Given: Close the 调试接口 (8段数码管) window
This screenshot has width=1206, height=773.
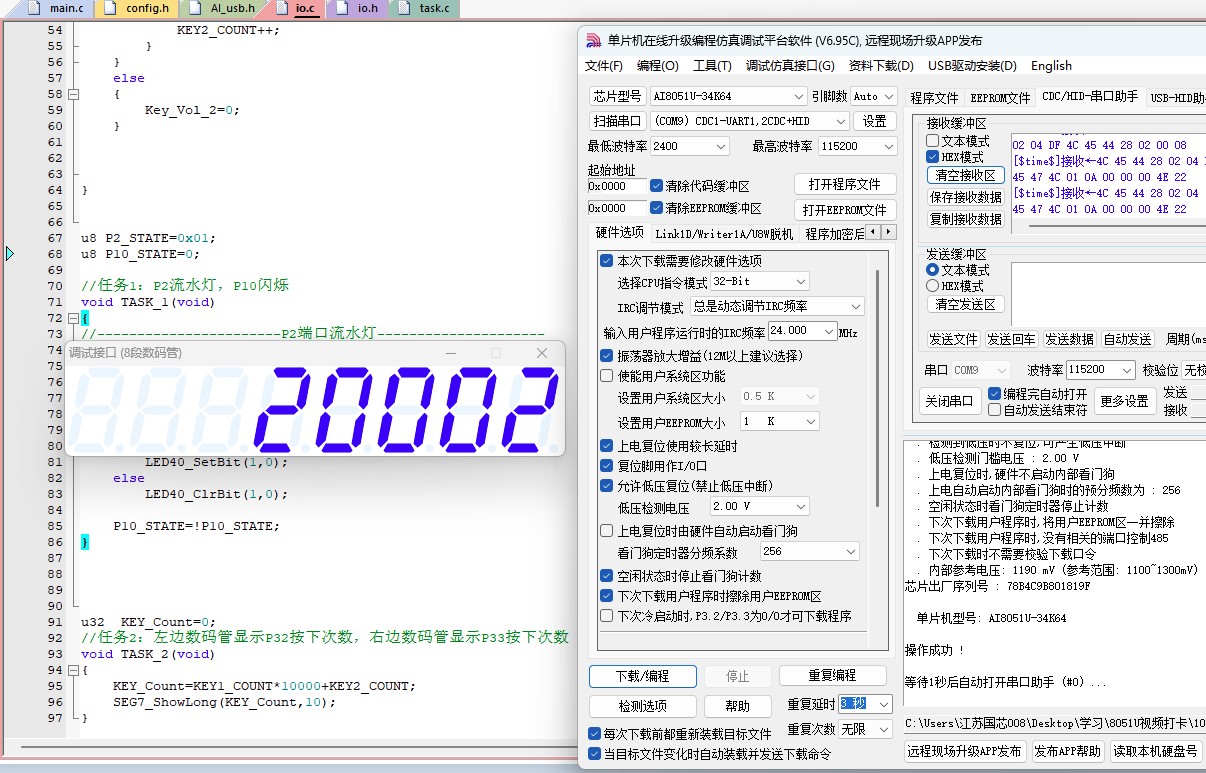Looking at the screenshot, I should coord(542,353).
